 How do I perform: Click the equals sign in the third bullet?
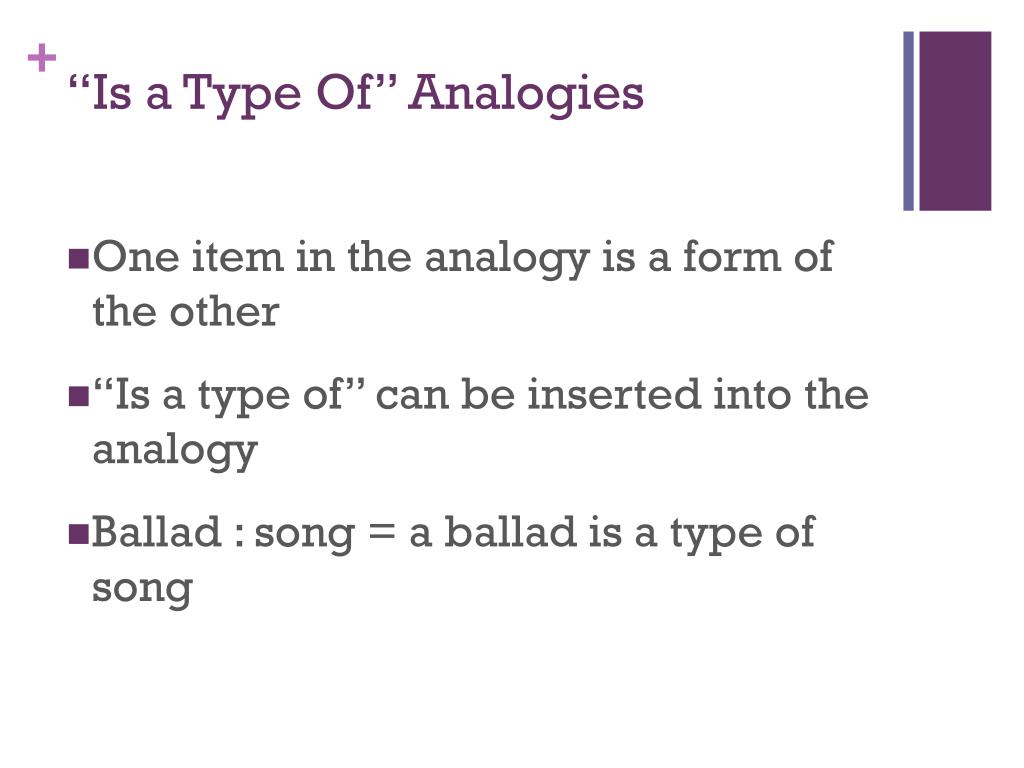pos(382,533)
